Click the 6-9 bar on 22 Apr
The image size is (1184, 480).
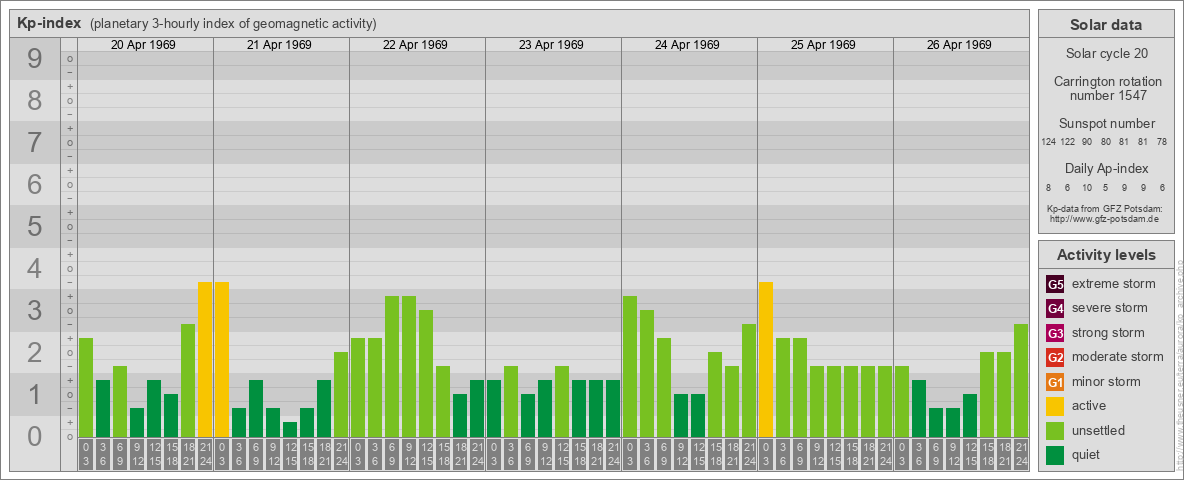tap(392, 366)
